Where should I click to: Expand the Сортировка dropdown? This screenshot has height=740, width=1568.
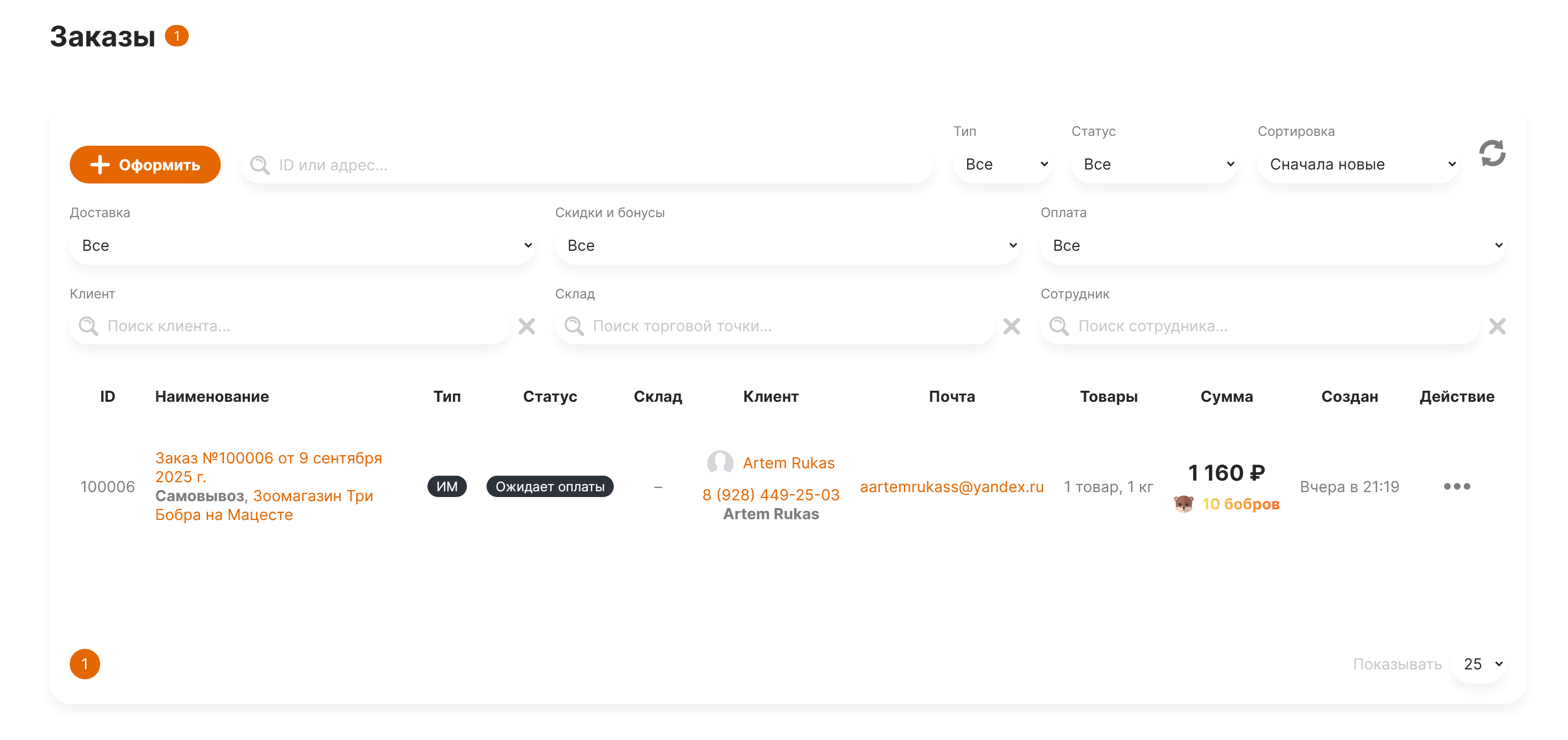pyautogui.click(x=1358, y=165)
